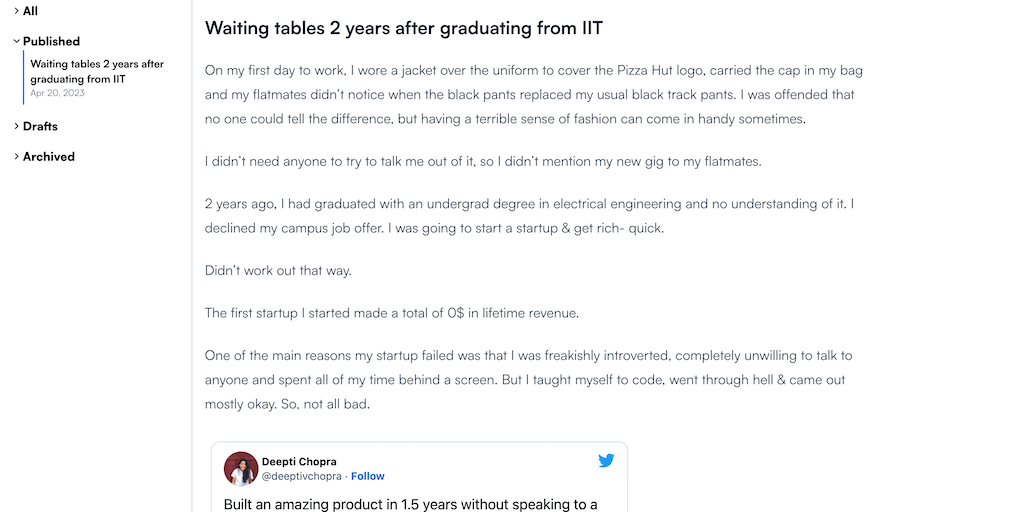The width and height of the screenshot is (1024, 512).
Task: Click the paragraph mentioning Pizza Hut logo
Action: pos(533,94)
